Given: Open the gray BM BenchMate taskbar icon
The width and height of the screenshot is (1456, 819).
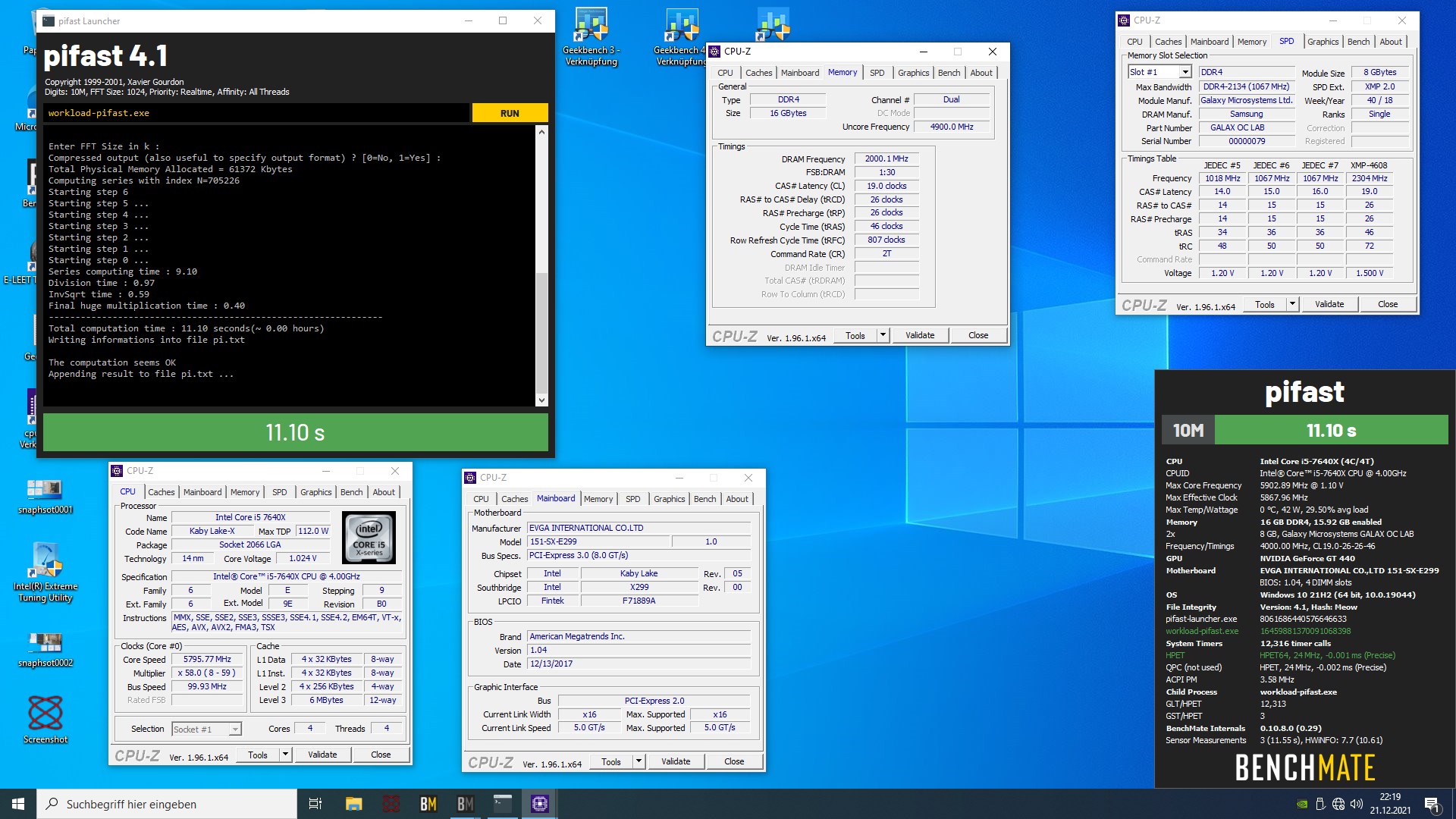Looking at the screenshot, I should [466, 804].
